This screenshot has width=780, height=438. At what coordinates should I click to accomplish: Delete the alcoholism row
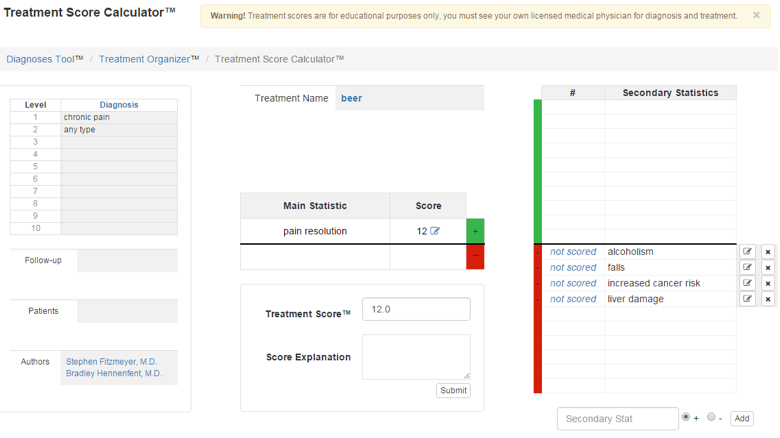pyautogui.click(x=768, y=252)
